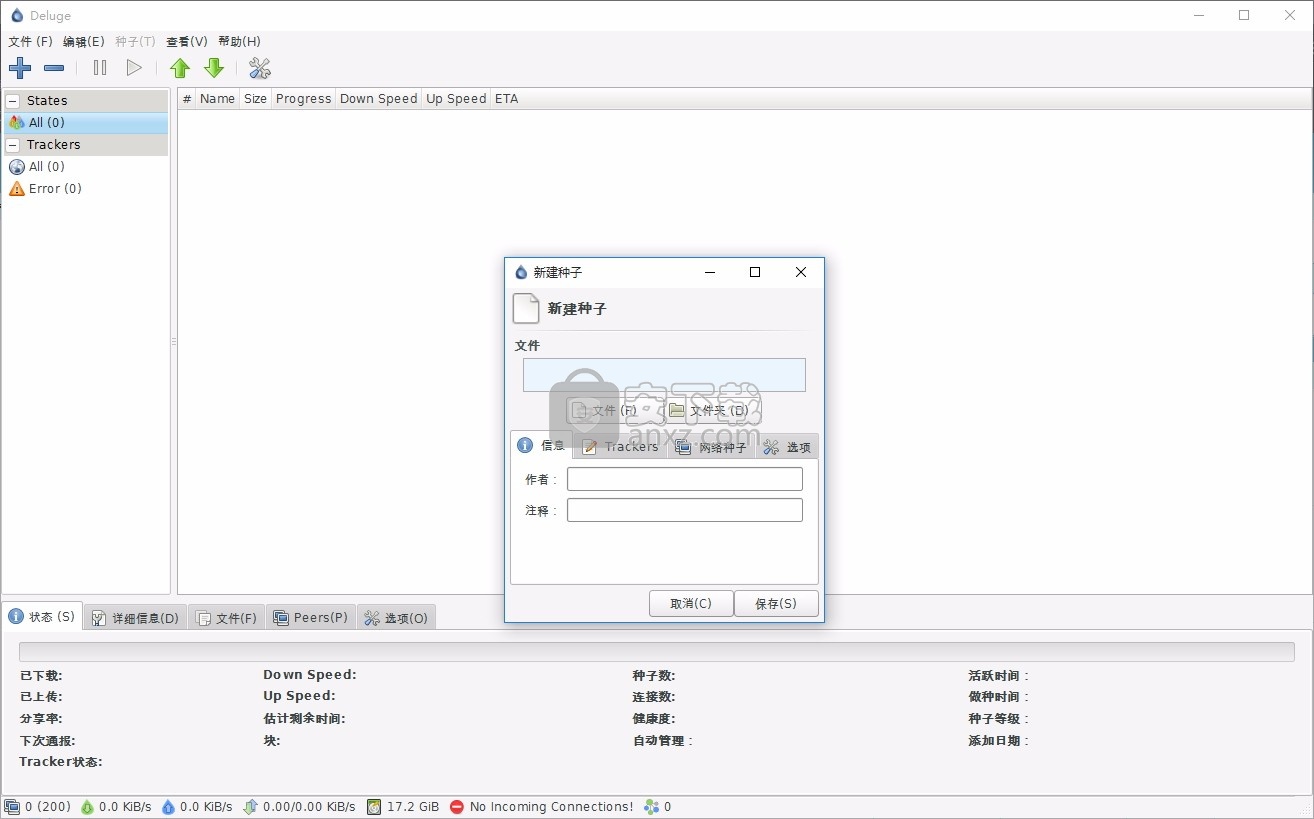Click the file list box in dialog
This screenshot has width=1314, height=819.
[x=664, y=375]
